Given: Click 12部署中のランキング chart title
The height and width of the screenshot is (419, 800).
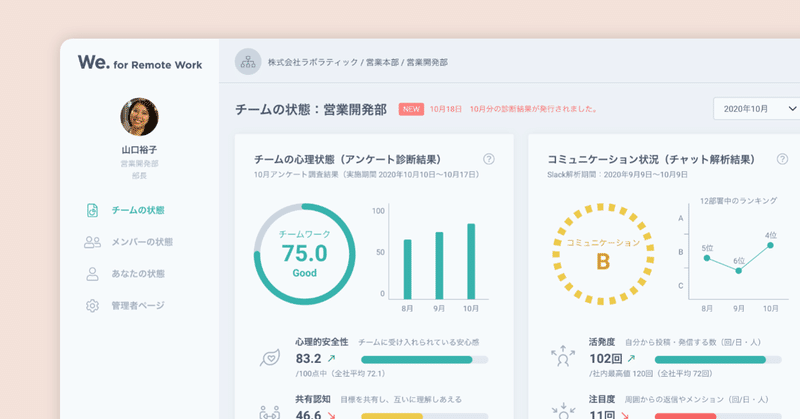Looking at the screenshot, I should [738, 201].
